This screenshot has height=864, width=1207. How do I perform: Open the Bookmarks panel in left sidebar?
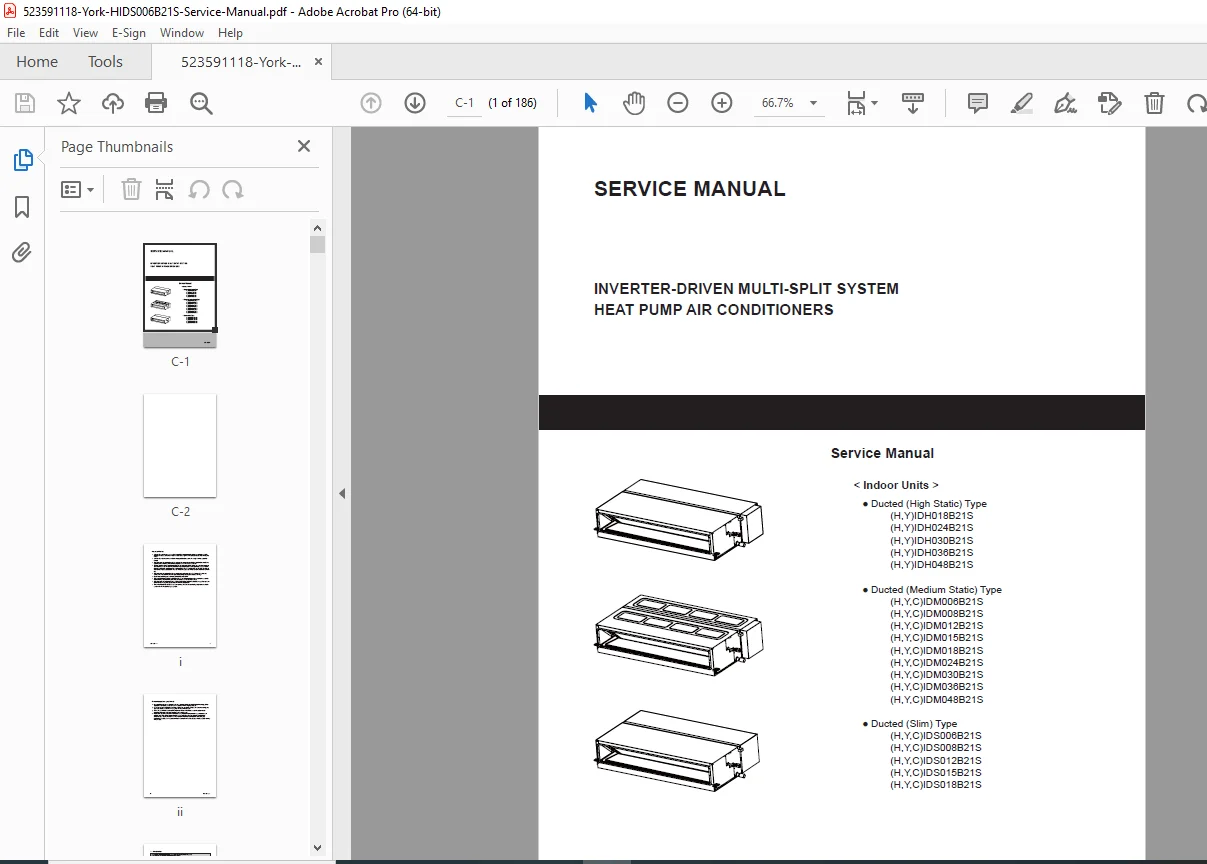click(22, 207)
